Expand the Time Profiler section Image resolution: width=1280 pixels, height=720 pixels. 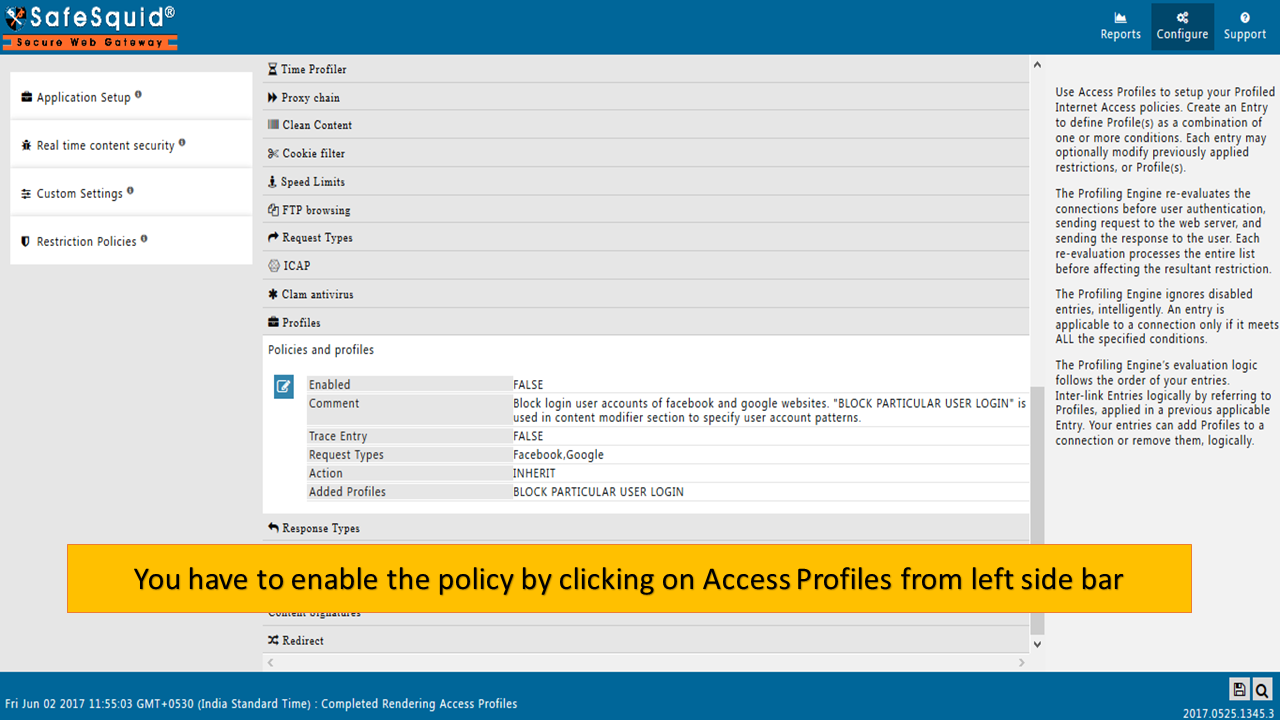[645, 69]
